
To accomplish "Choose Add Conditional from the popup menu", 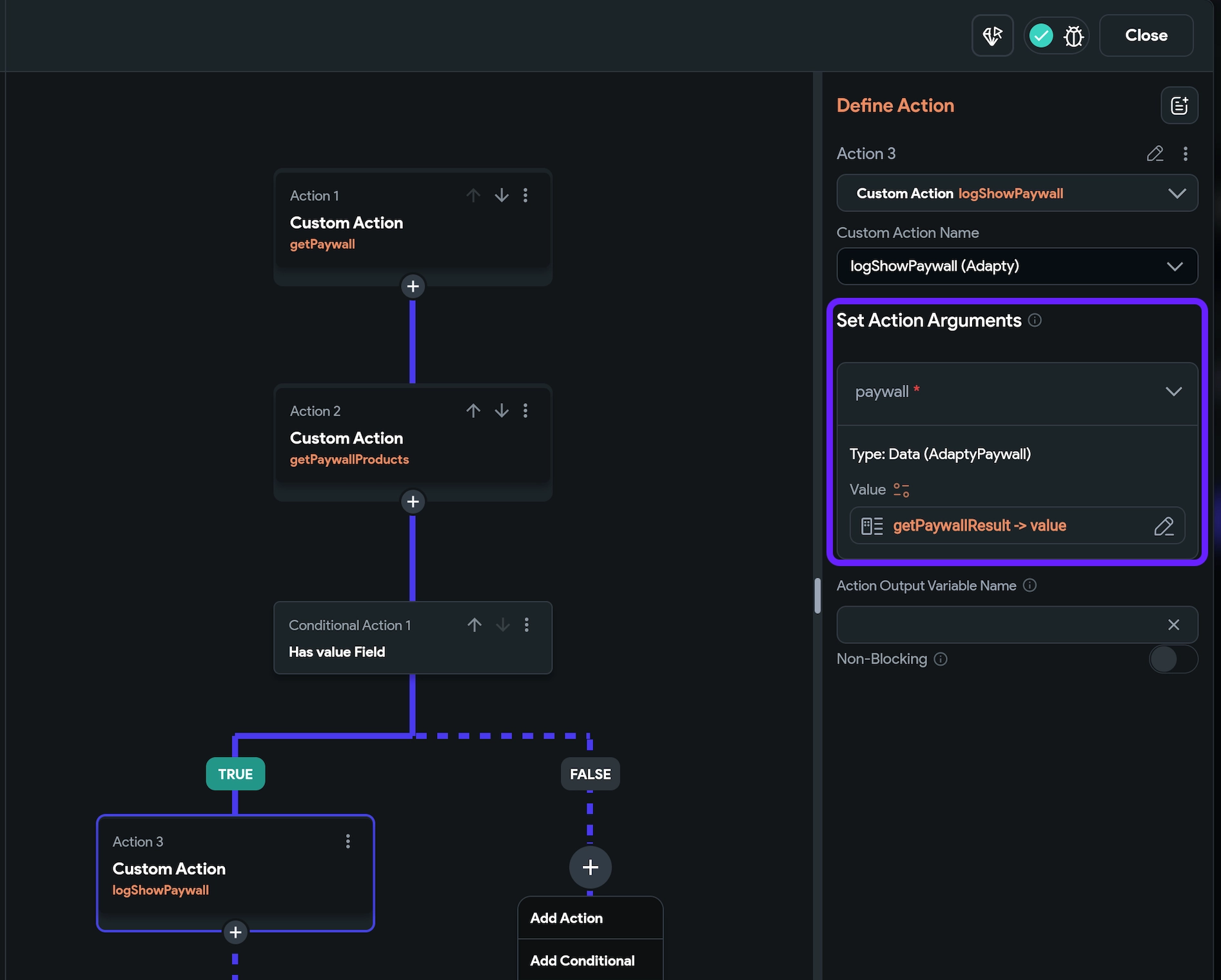I will [x=582, y=961].
